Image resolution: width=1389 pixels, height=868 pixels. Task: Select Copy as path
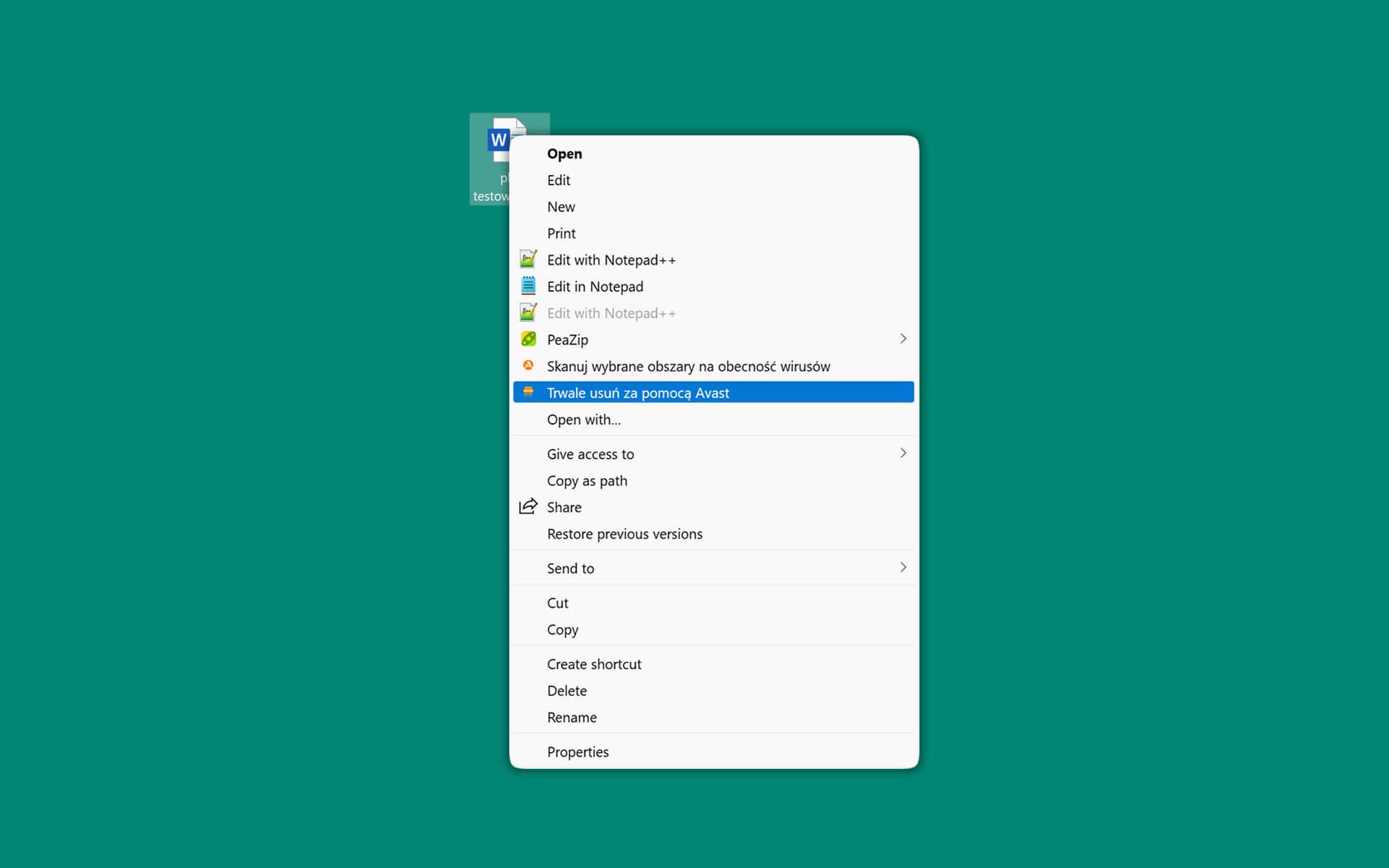(x=587, y=480)
